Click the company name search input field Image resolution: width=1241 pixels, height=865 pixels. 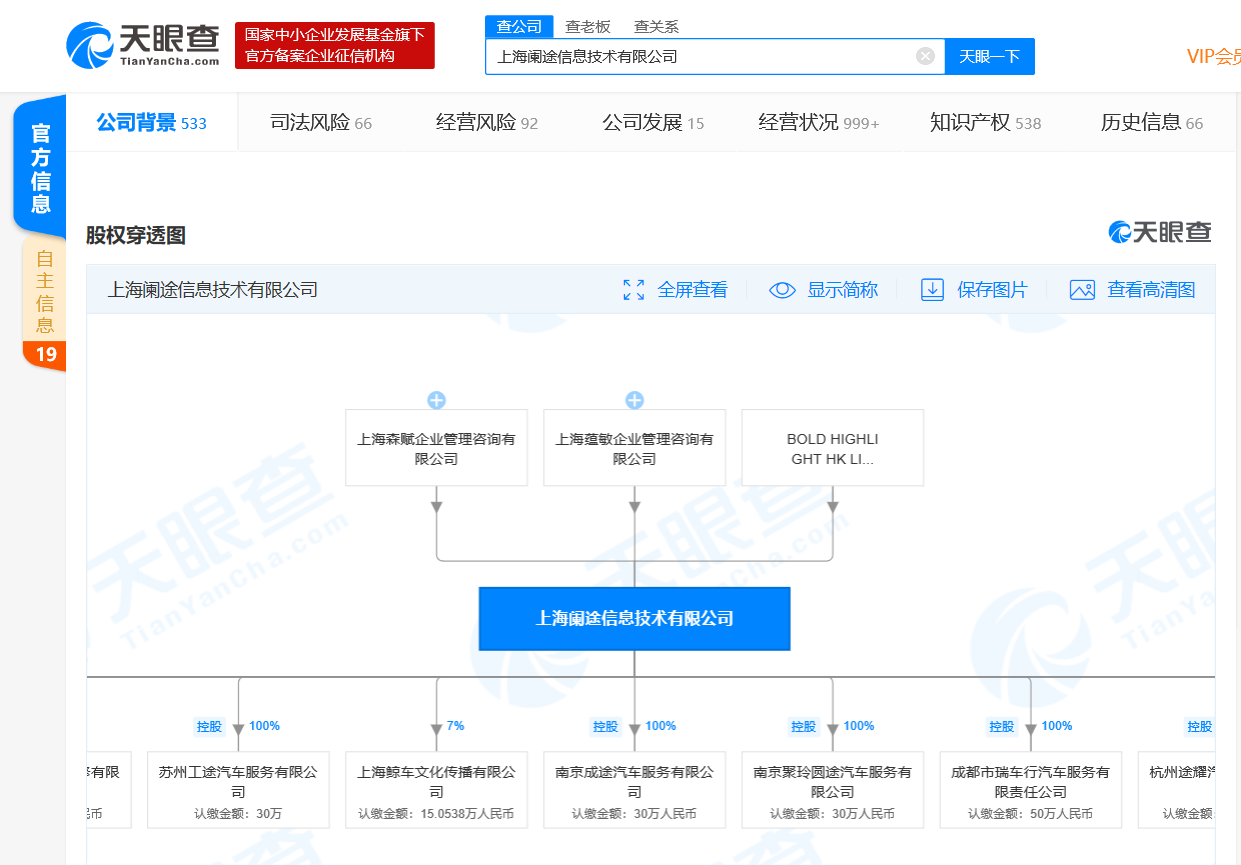pos(700,56)
